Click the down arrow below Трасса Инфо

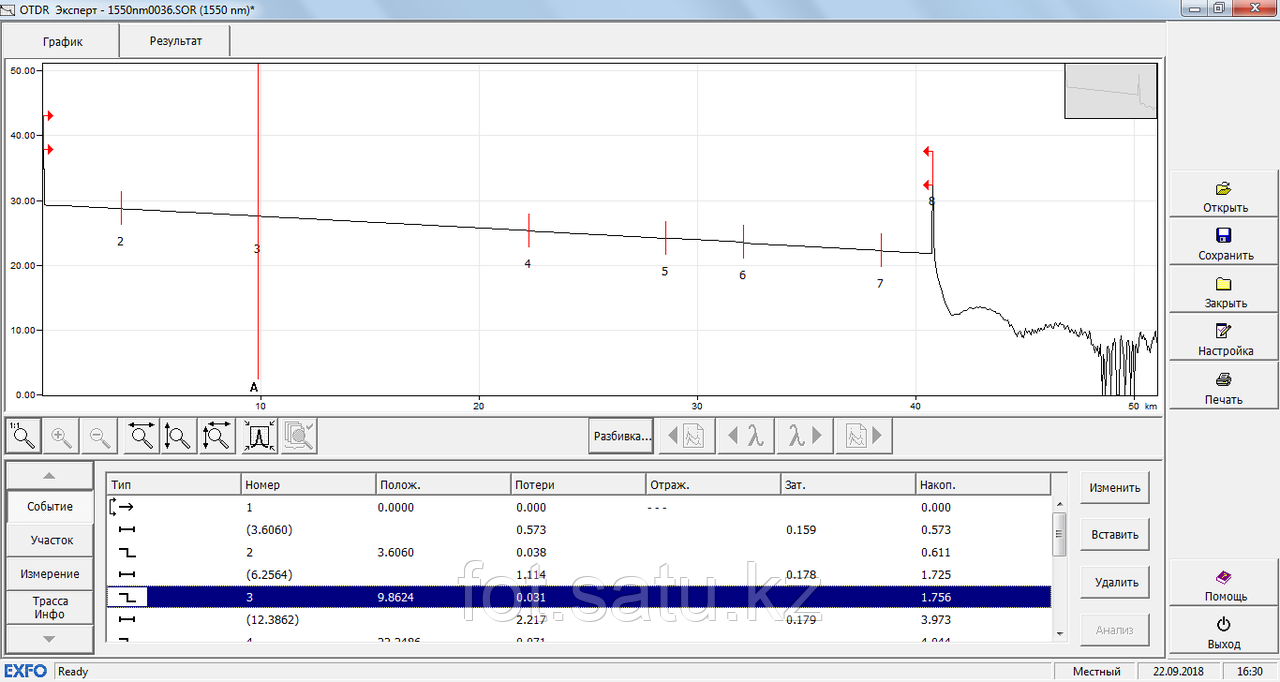[x=50, y=638]
